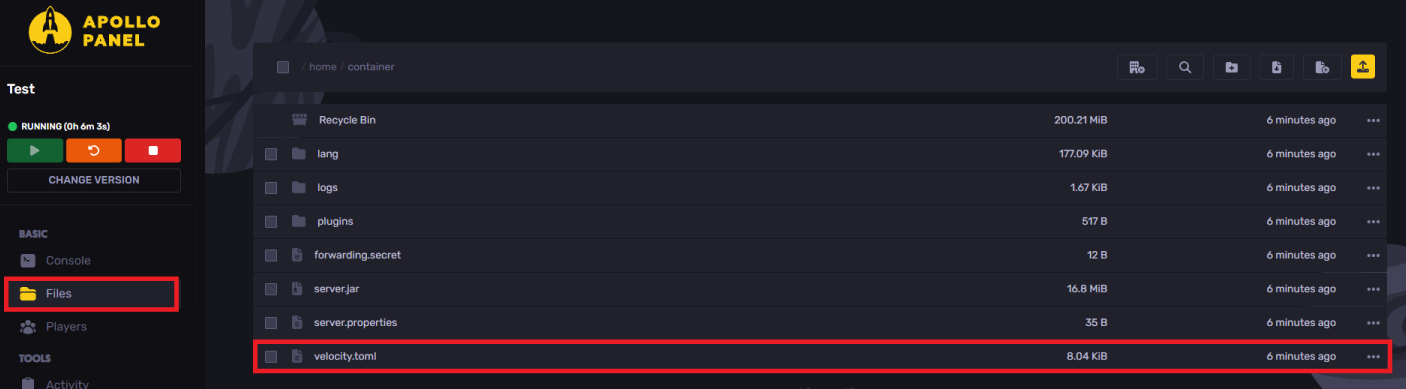
Task: Tick the checkbox beside velocity.toml
Action: click(271, 356)
